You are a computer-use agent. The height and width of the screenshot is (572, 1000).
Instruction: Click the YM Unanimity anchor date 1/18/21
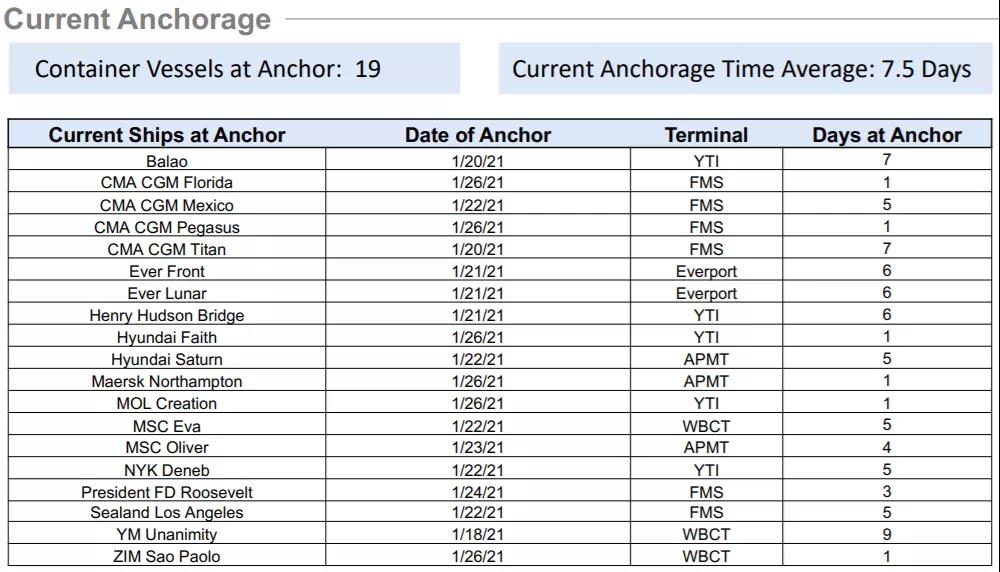pyautogui.click(x=478, y=535)
